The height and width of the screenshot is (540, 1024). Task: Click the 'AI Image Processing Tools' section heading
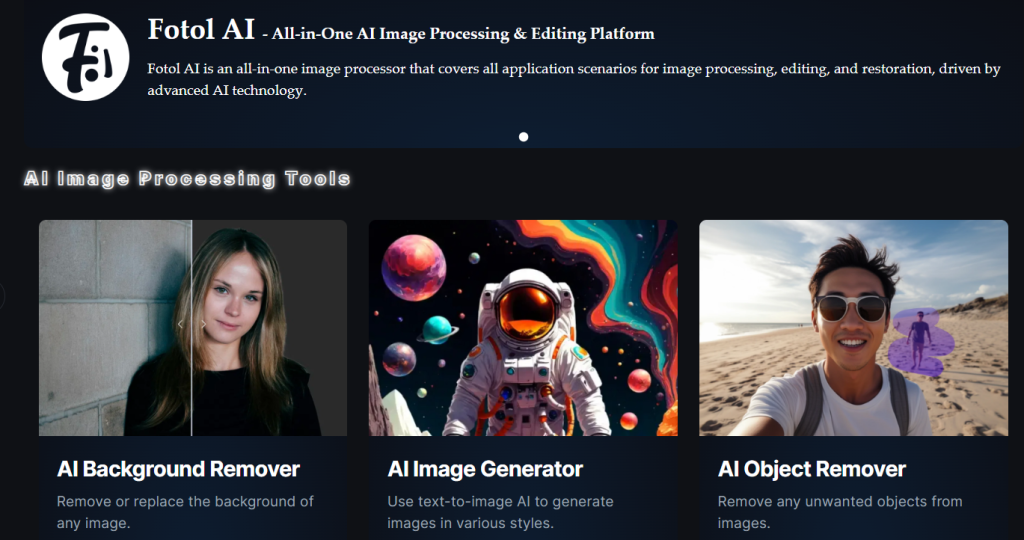pyautogui.click(x=187, y=178)
